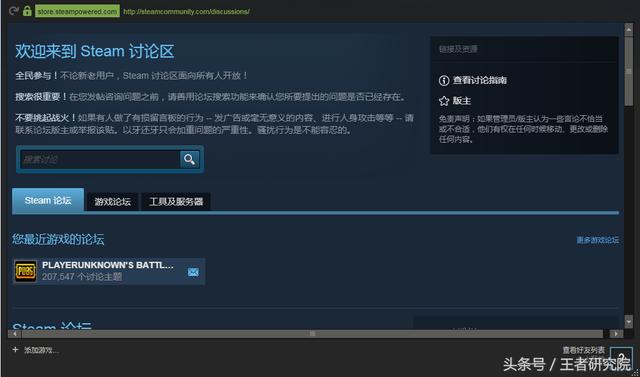Click the horizontal scrollbar right arrow
The width and height of the screenshot is (640, 377).
[616, 334]
